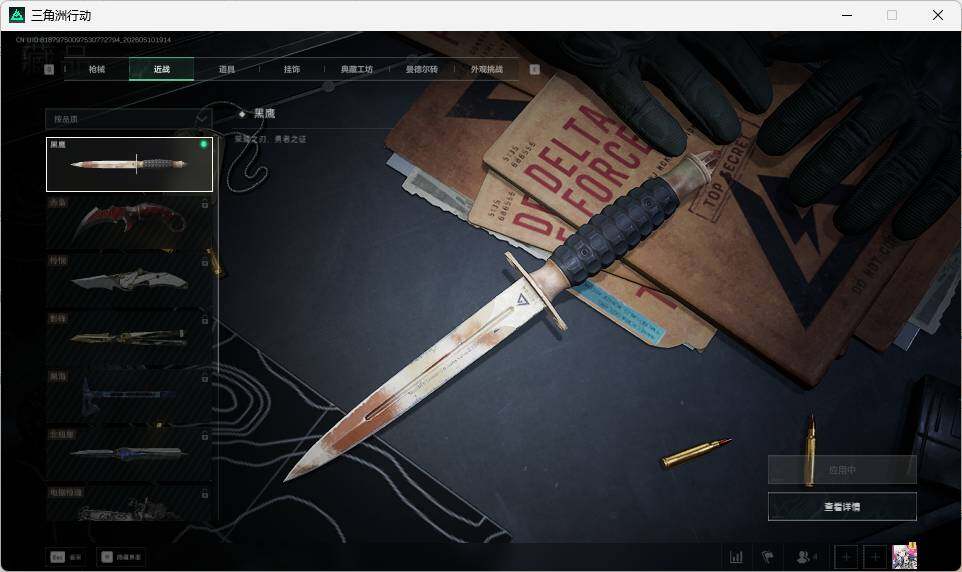Click the diamond icon beside 黑鹰 title
962x572 pixels.
(242, 114)
